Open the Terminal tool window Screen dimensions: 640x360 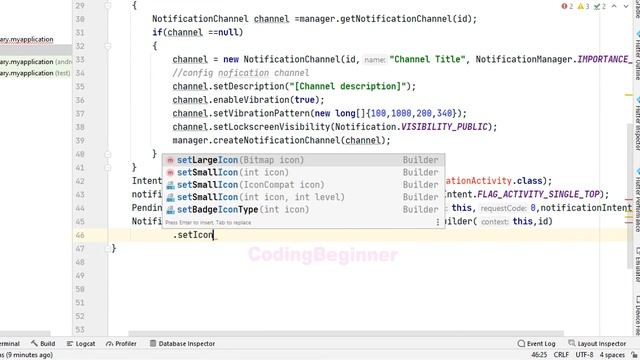click(x=10, y=344)
